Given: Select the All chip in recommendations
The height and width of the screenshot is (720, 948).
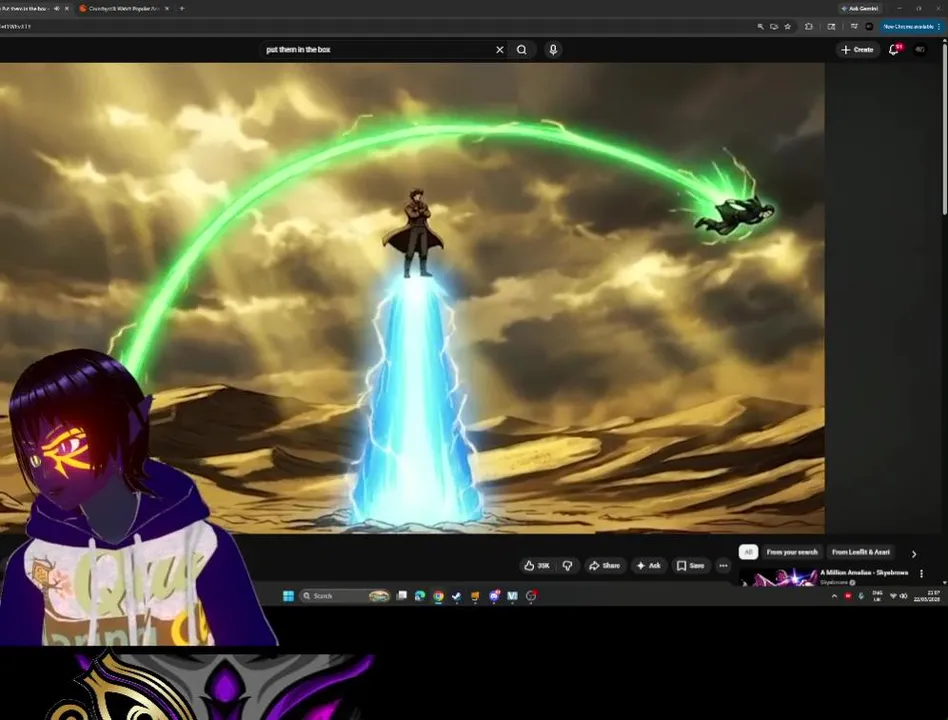Looking at the screenshot, I should 748,552.
